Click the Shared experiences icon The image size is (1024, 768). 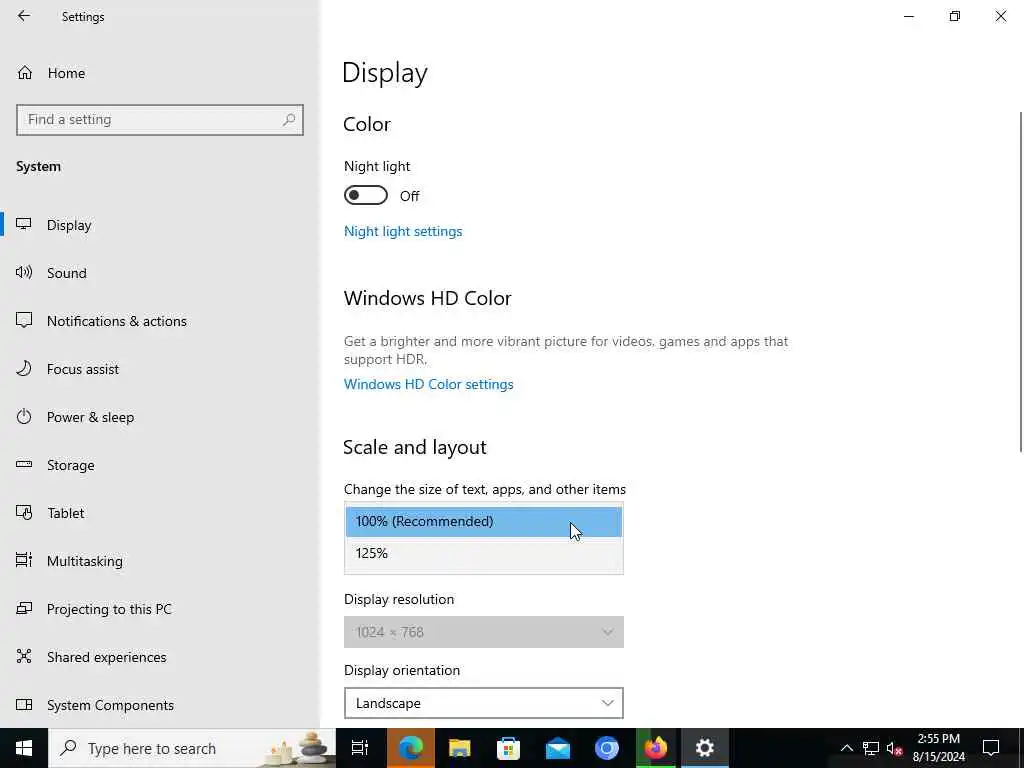pos(24,656)
